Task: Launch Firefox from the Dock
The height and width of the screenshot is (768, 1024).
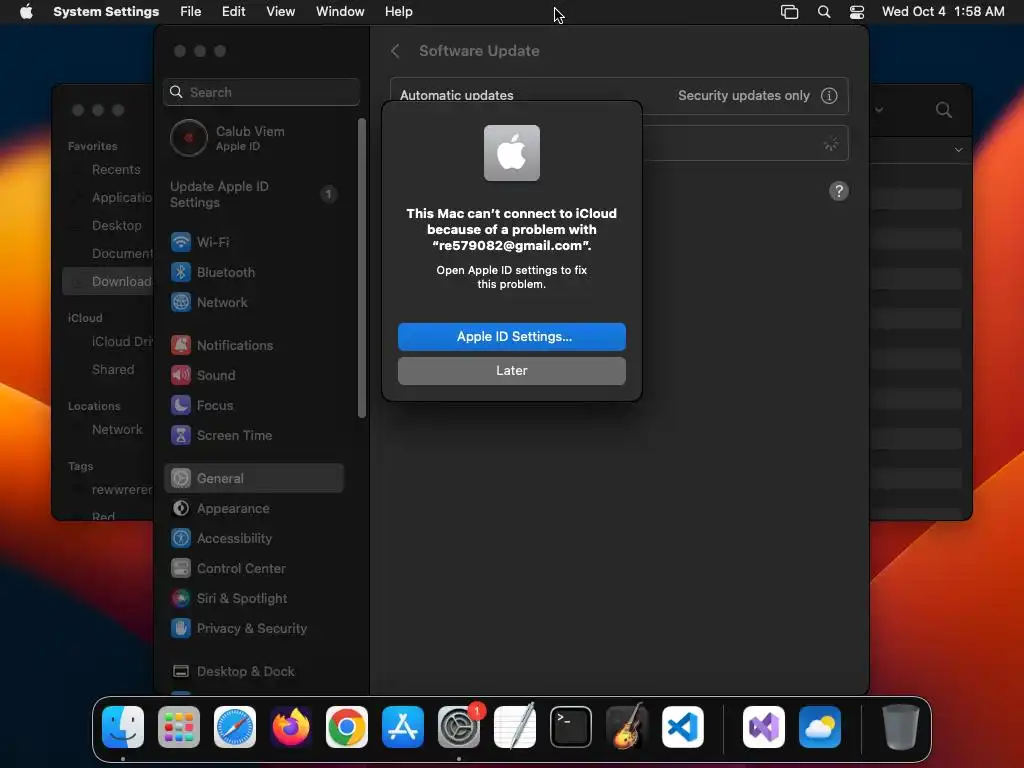Action: 291,726
